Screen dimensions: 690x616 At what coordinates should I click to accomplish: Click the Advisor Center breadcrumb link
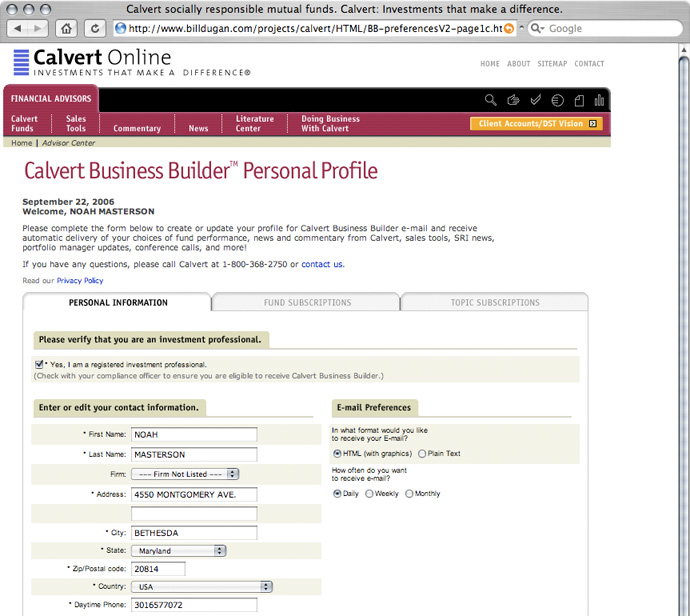click(68, 143)
